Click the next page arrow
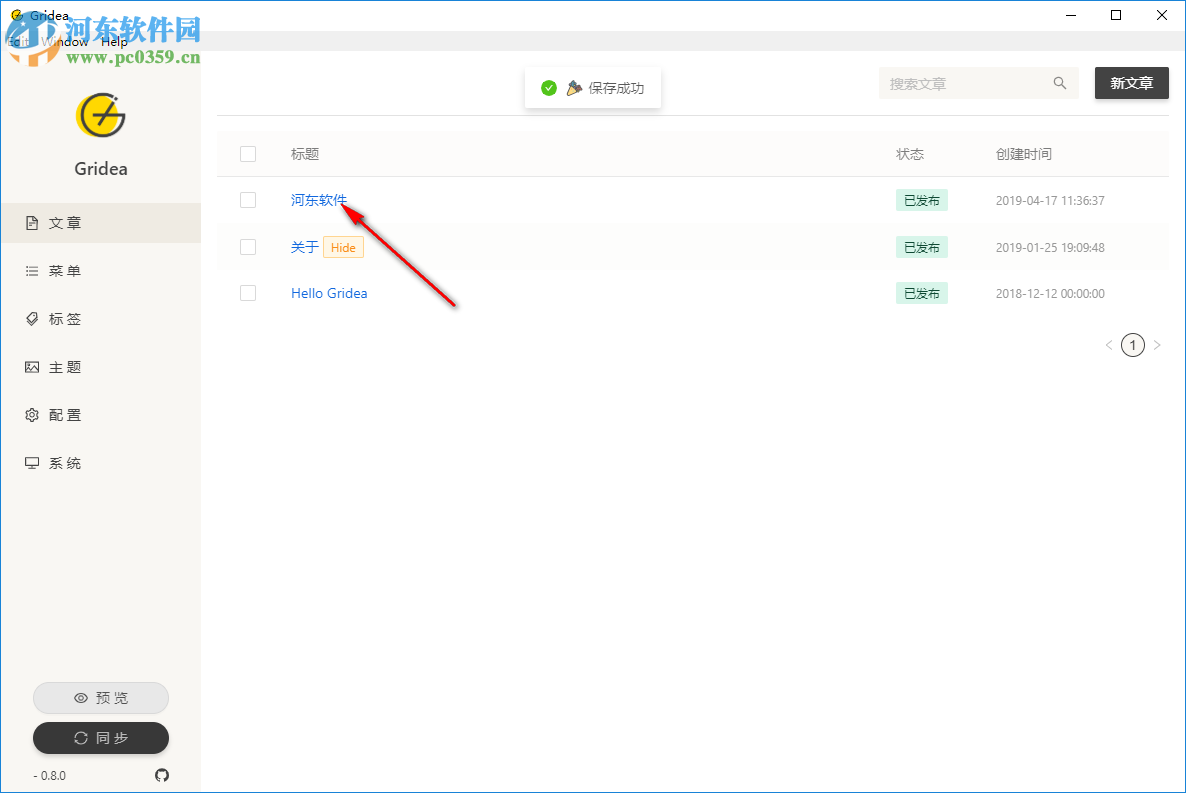This screenshot has height=793, width=1186. pos(1157,345)
